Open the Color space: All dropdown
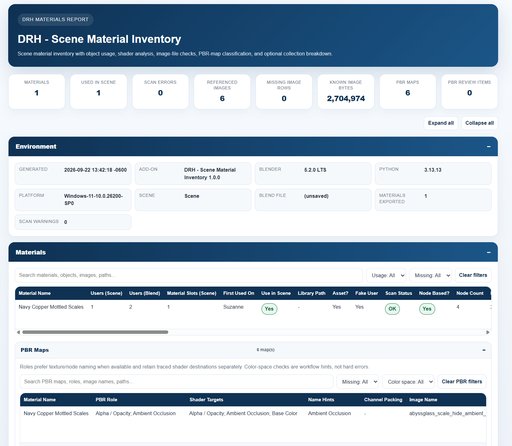The height and width of the screenshot is (446, 512). (x=409, y=382)
